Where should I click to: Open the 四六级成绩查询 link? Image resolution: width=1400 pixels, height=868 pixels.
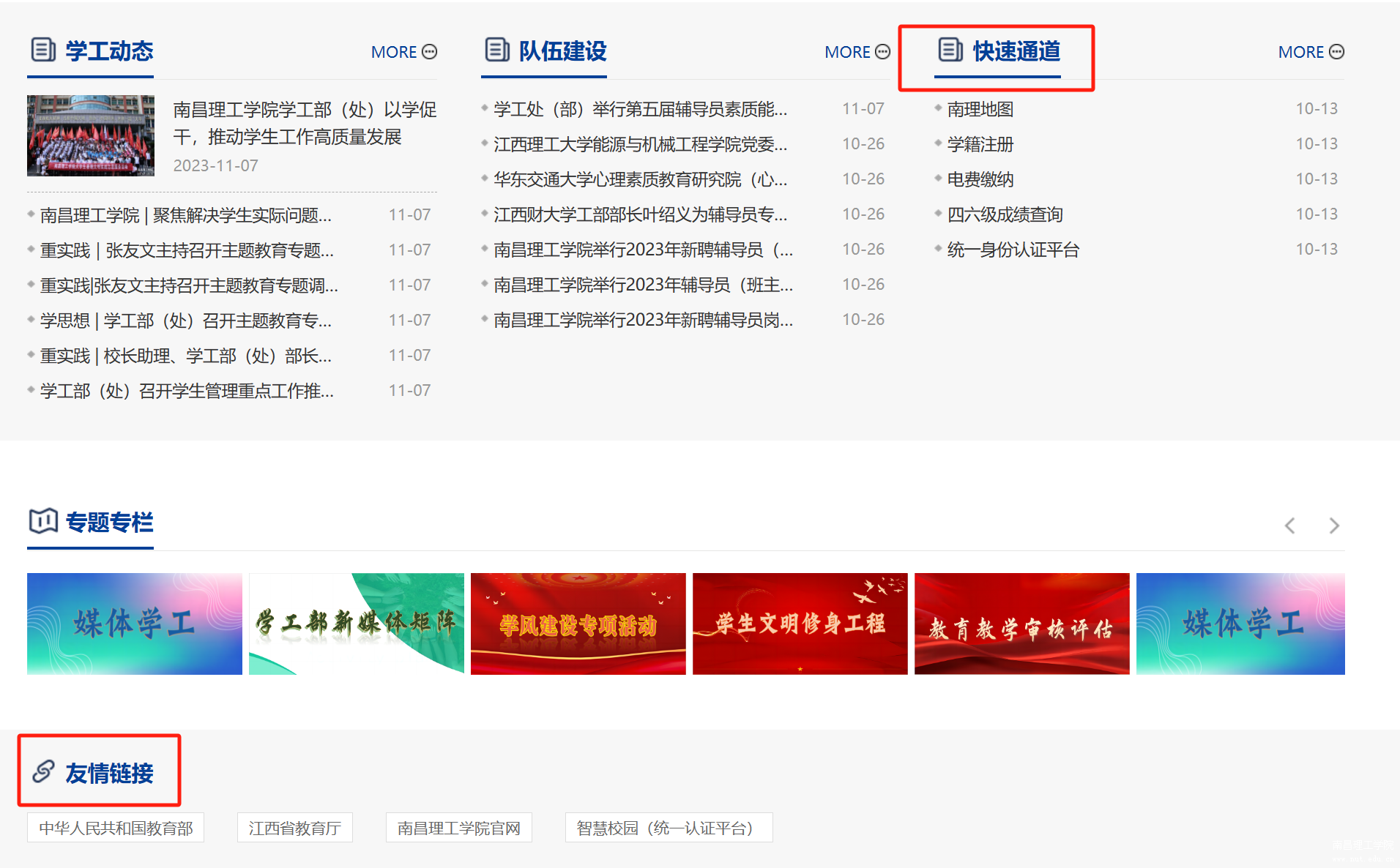tap(1005, 214)
